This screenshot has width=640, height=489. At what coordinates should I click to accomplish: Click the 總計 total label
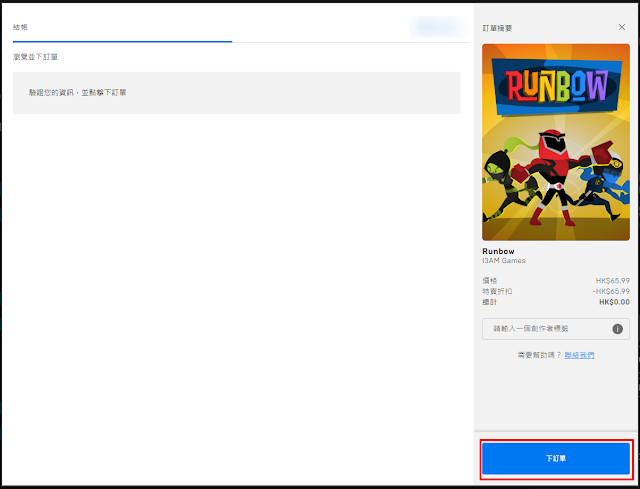pos(490,302)
